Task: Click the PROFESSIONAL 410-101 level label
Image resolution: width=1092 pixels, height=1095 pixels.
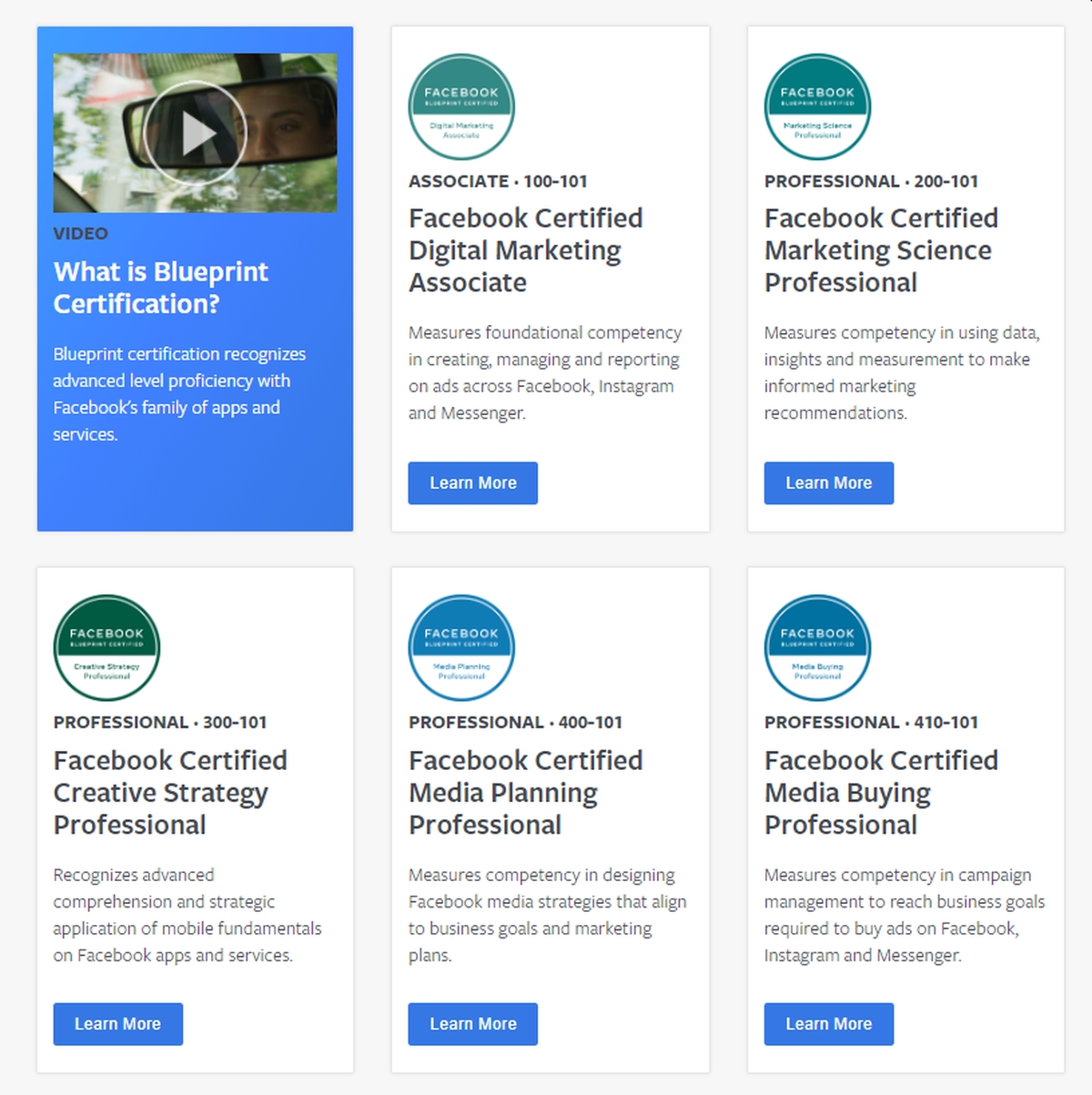Action: tap(872, 723)
